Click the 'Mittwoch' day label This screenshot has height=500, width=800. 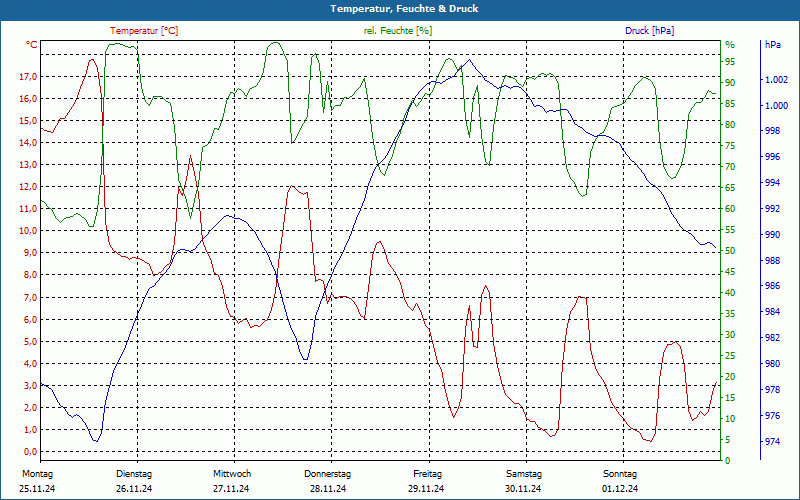[232, 474]
